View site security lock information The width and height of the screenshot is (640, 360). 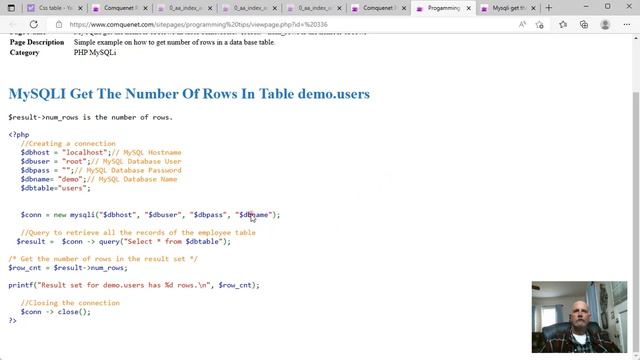pyautogui.click(x=59, y=24)
